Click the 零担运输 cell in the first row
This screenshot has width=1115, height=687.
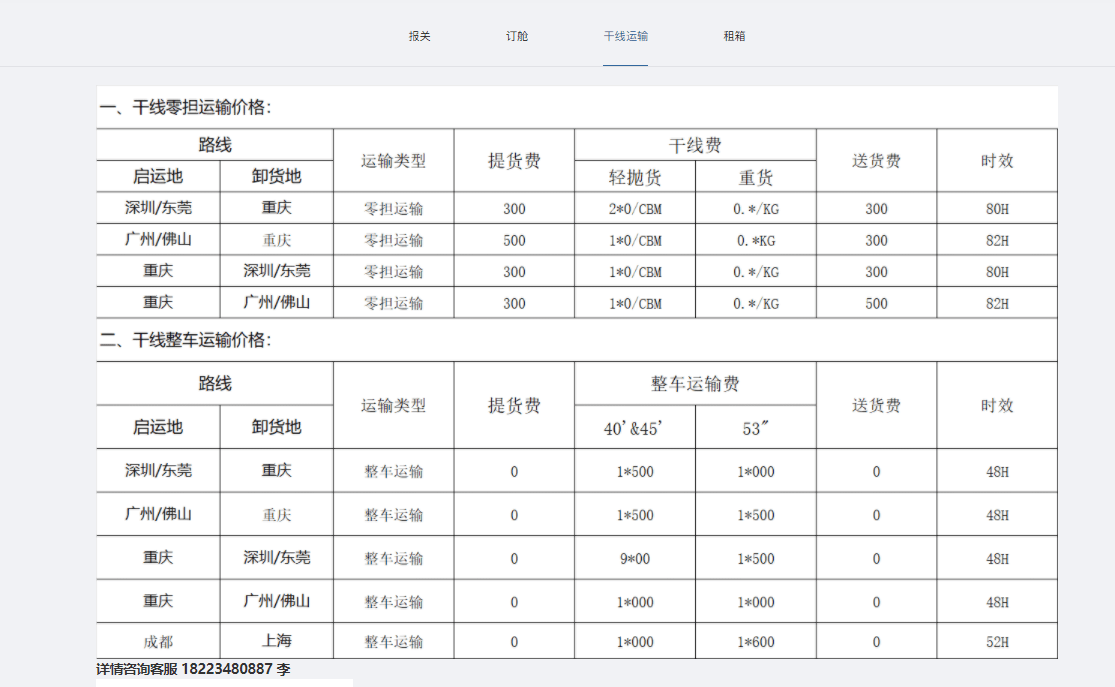[394, 208]
